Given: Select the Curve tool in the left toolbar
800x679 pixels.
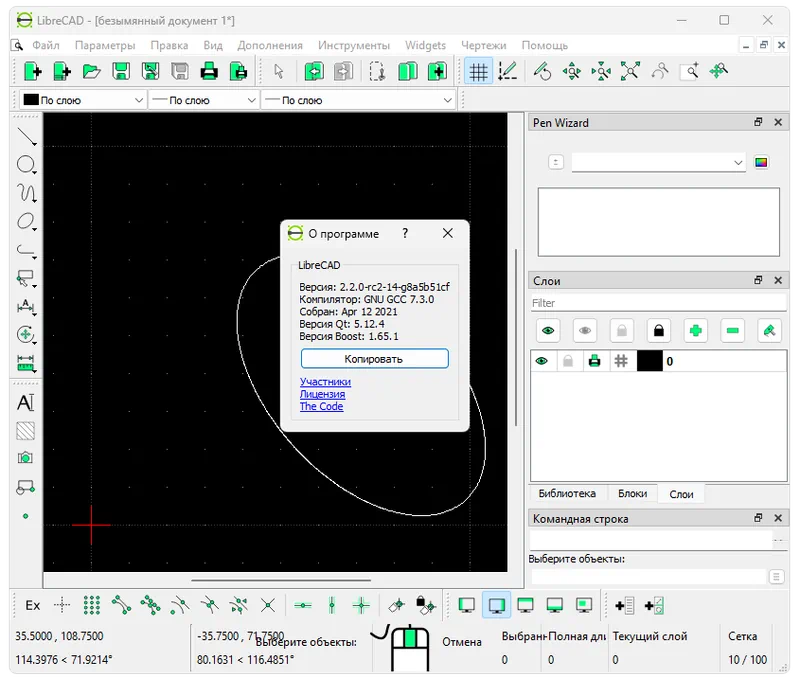Looking at the screenshot, I should (x=26, y=193).
